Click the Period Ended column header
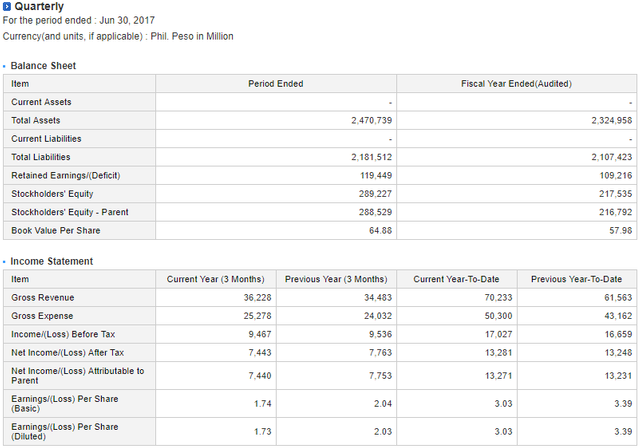This screenshot has width=640, height=448. 275,84
